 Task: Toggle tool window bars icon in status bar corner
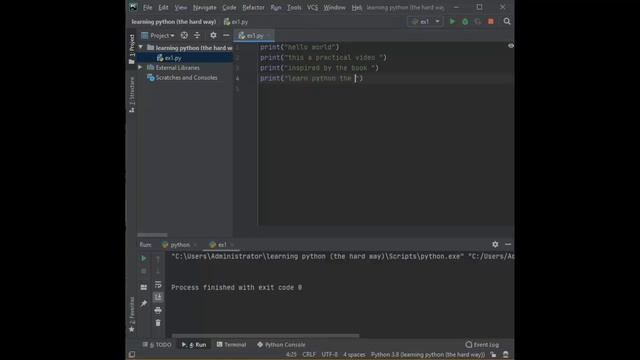click(131, 355)
